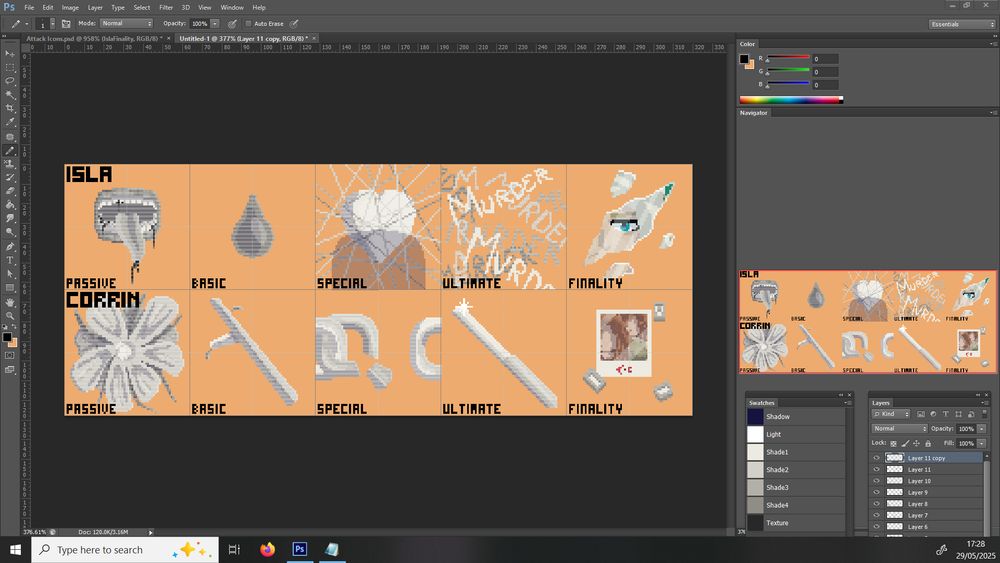Toggle lock image pixels brush icon
The width and height of the screenshot is (1000, 563).
point(905,443)
